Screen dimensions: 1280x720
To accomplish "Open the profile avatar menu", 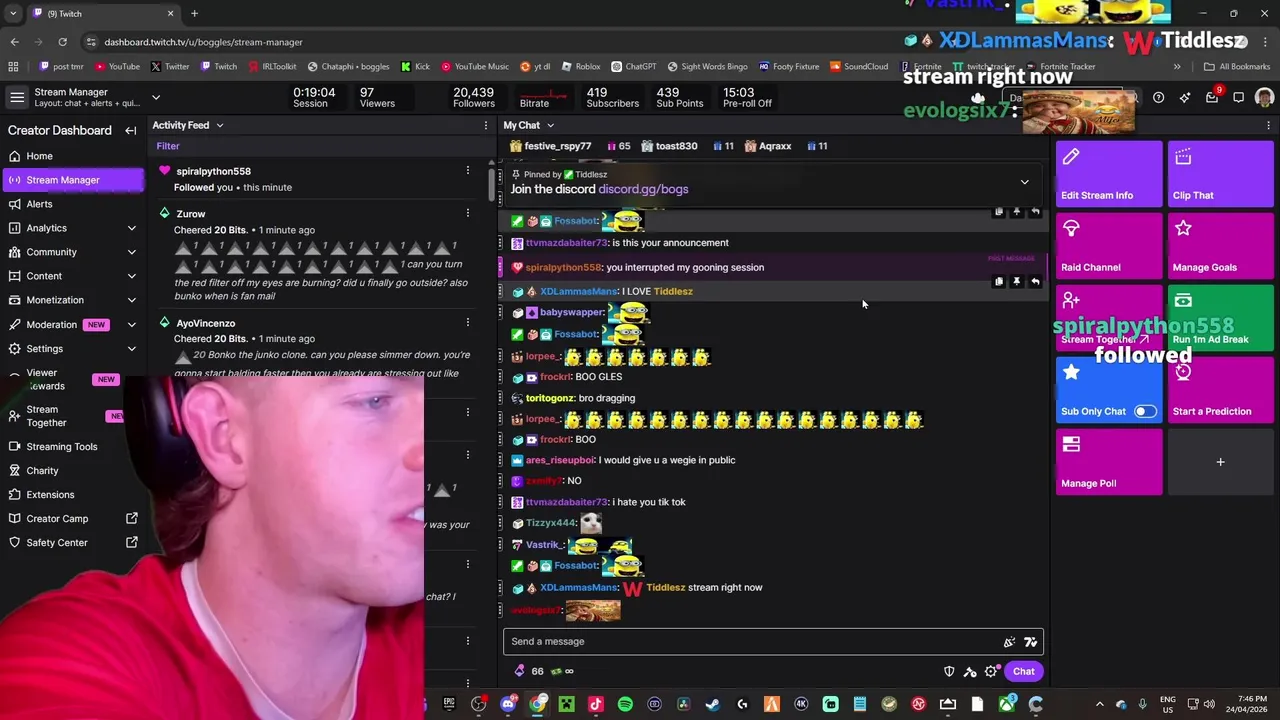I will 1264,98.
